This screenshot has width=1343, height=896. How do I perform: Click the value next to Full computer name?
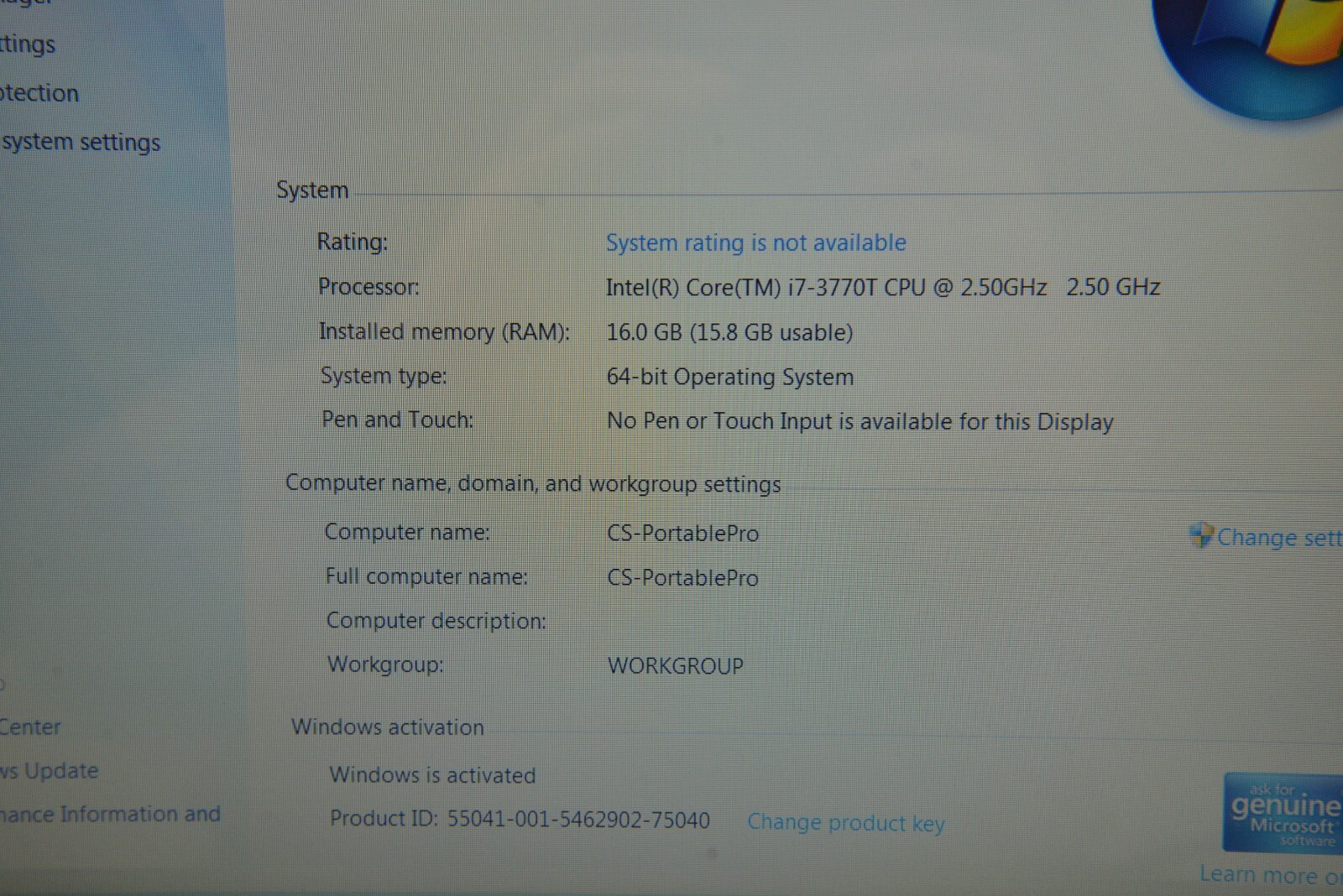pyautogui.click(x=682, y=578)
